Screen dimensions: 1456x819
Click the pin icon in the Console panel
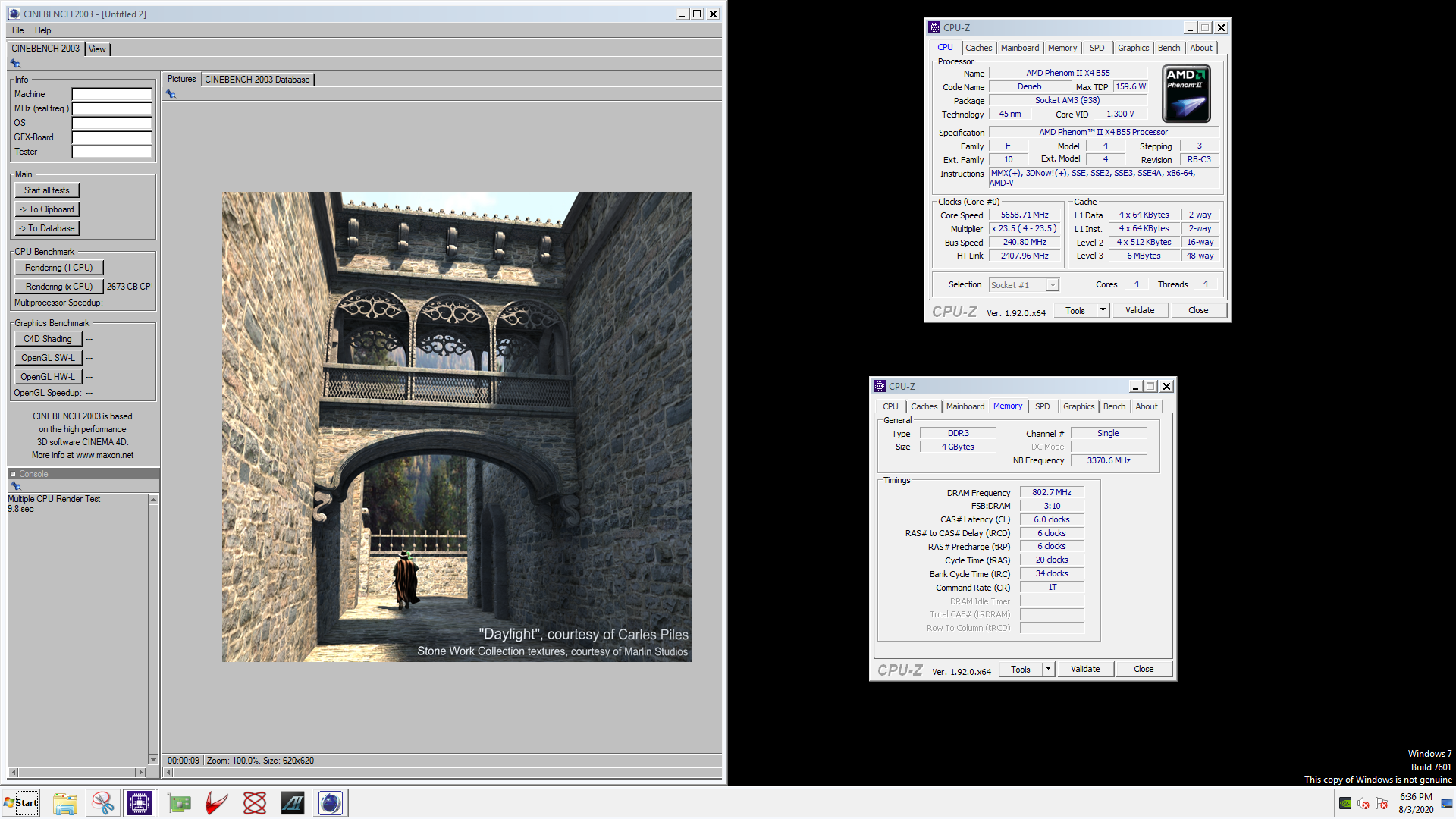[15, 486]
